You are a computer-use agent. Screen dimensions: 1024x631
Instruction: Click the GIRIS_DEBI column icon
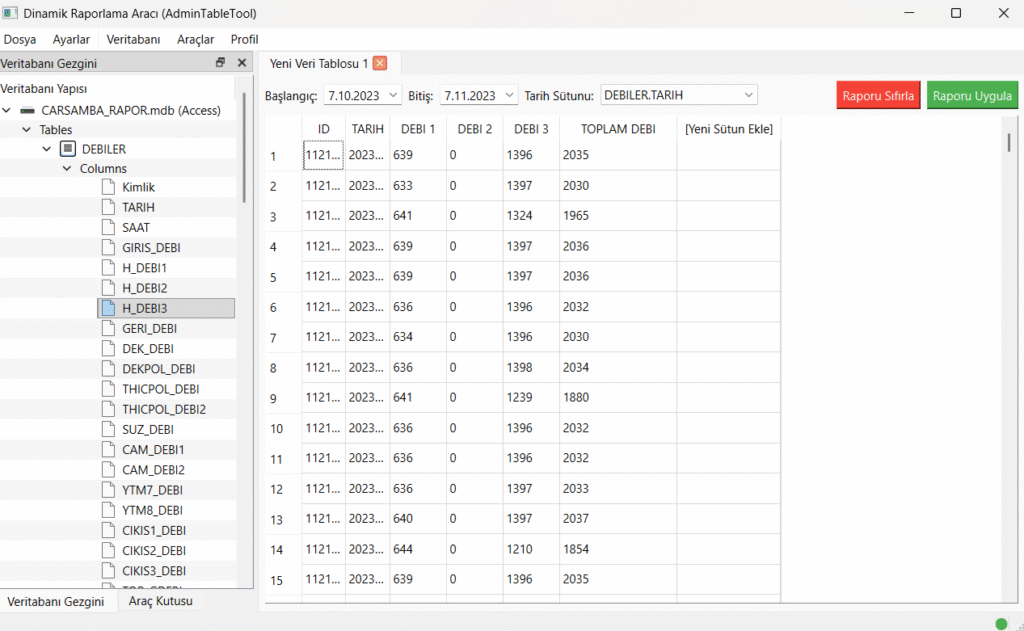point(109,247)
